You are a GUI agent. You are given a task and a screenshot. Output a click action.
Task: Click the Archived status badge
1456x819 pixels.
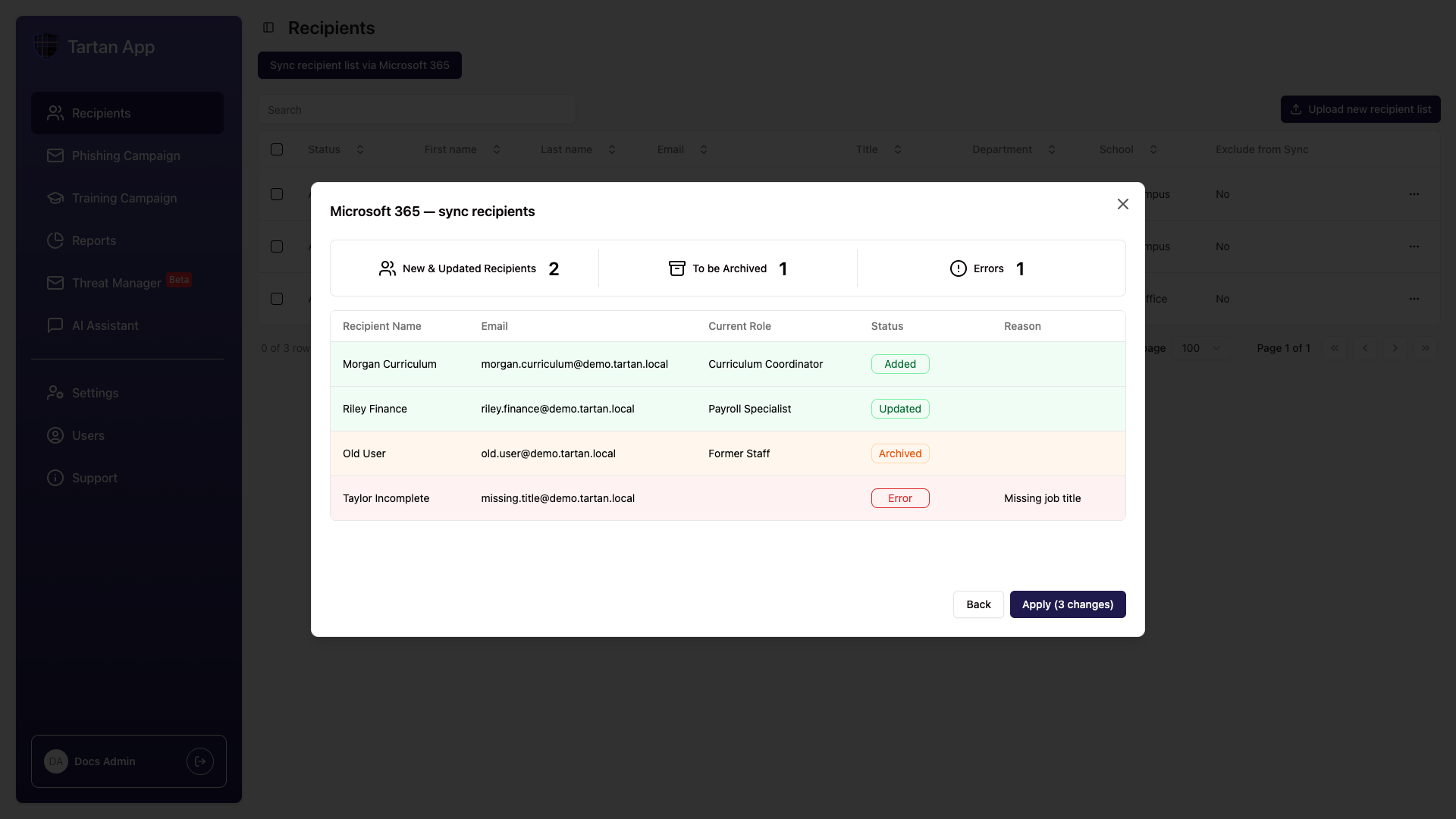[900, 453]
